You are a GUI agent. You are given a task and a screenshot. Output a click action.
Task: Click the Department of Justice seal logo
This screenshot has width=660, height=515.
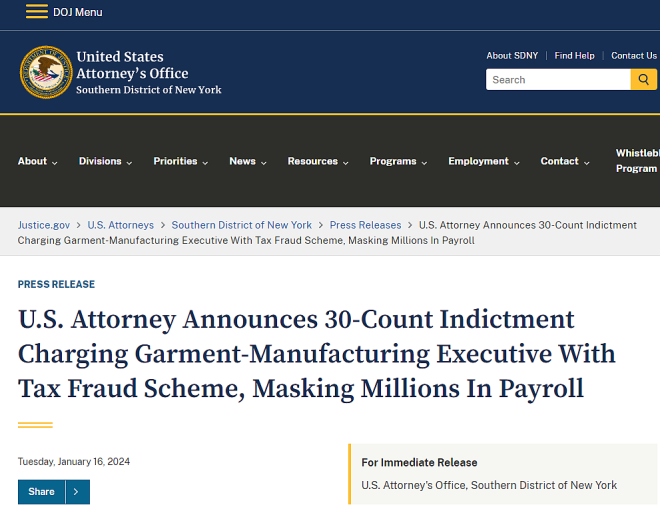[x=46, y=72]
